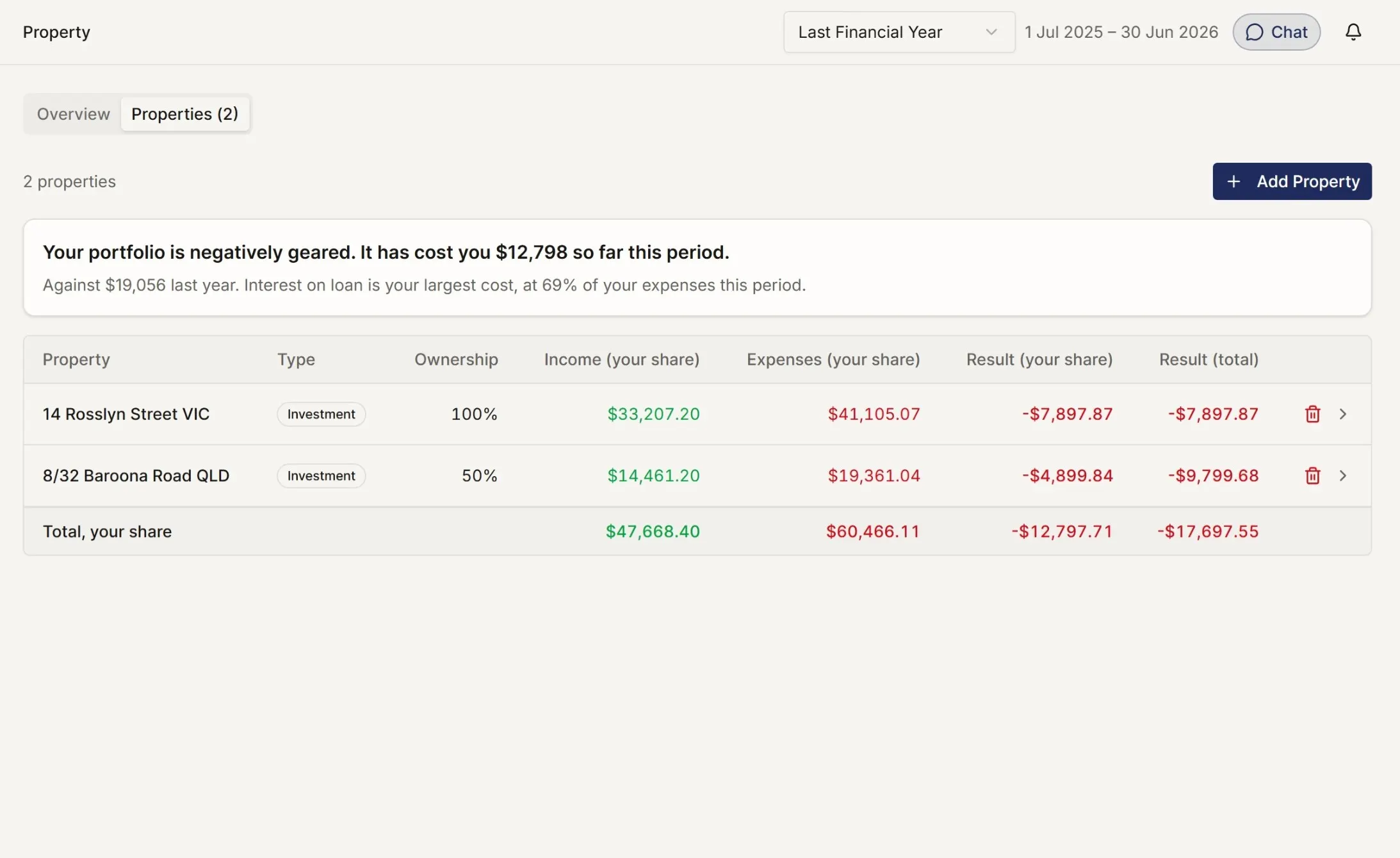Select the $41,105.07 expenses value
Image resolution: width=1400 pixels, height=858 pixels.
point(874,414)
